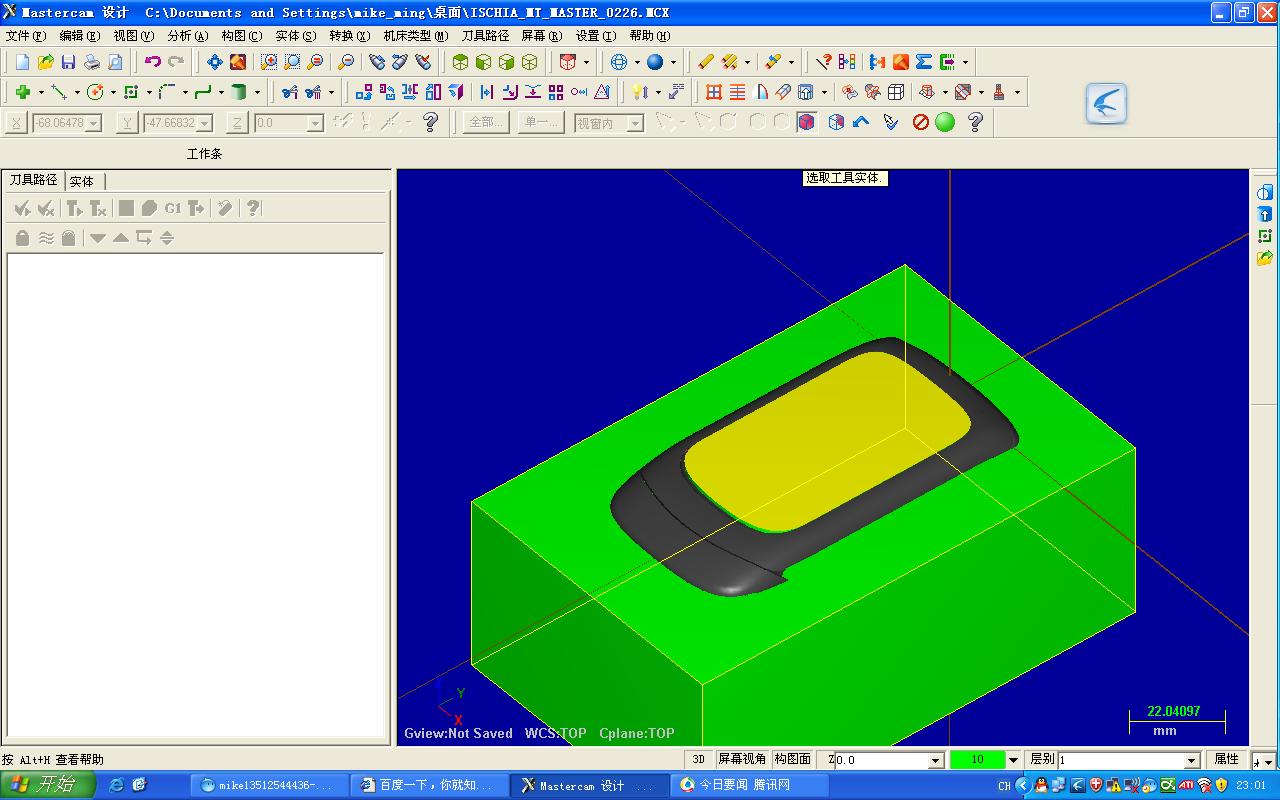
Task: Click the red grid surface icon
Action: [x=714, y=92]
